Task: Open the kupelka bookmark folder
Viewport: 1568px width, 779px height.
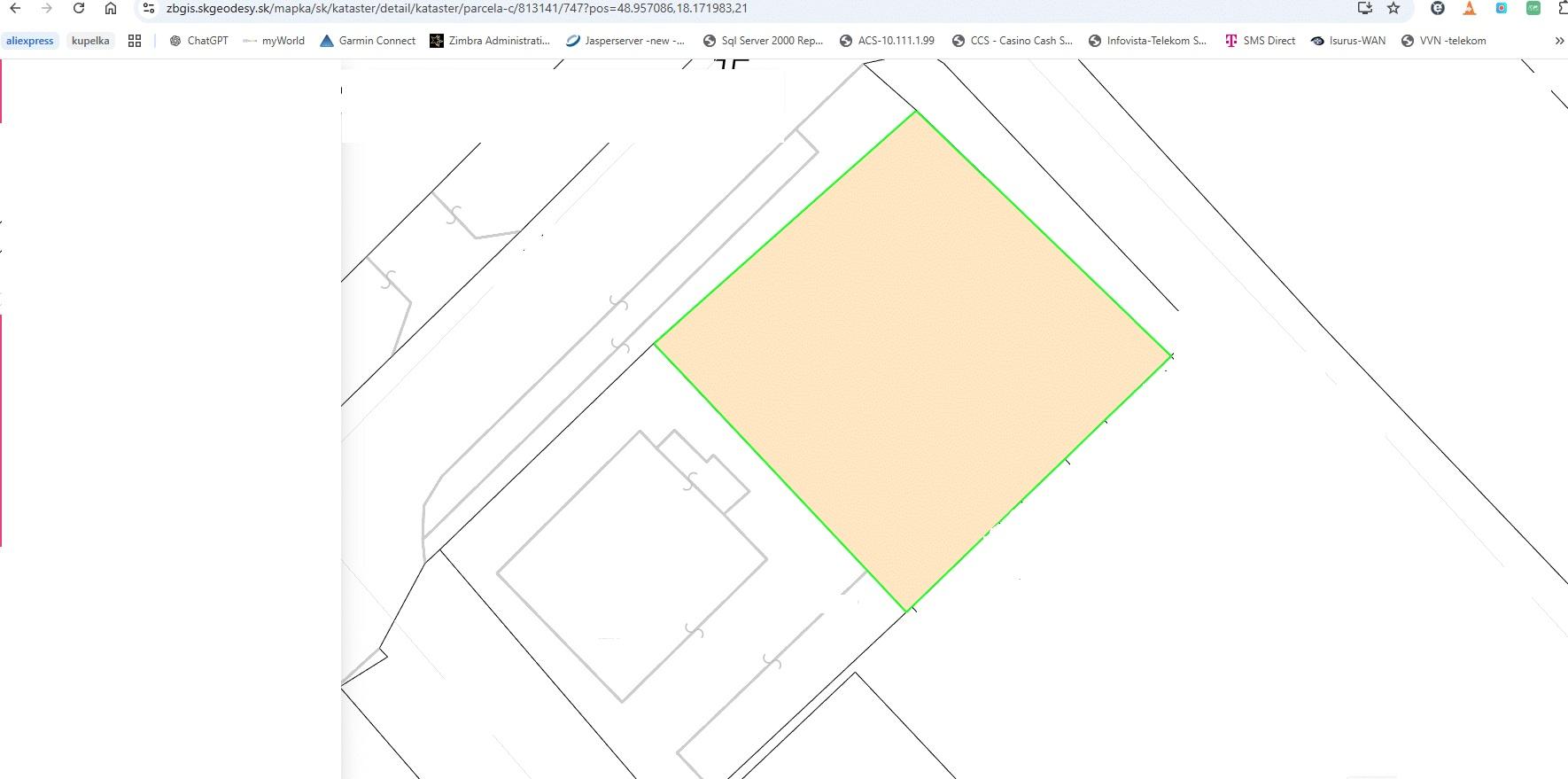Action: pos(90,41)
